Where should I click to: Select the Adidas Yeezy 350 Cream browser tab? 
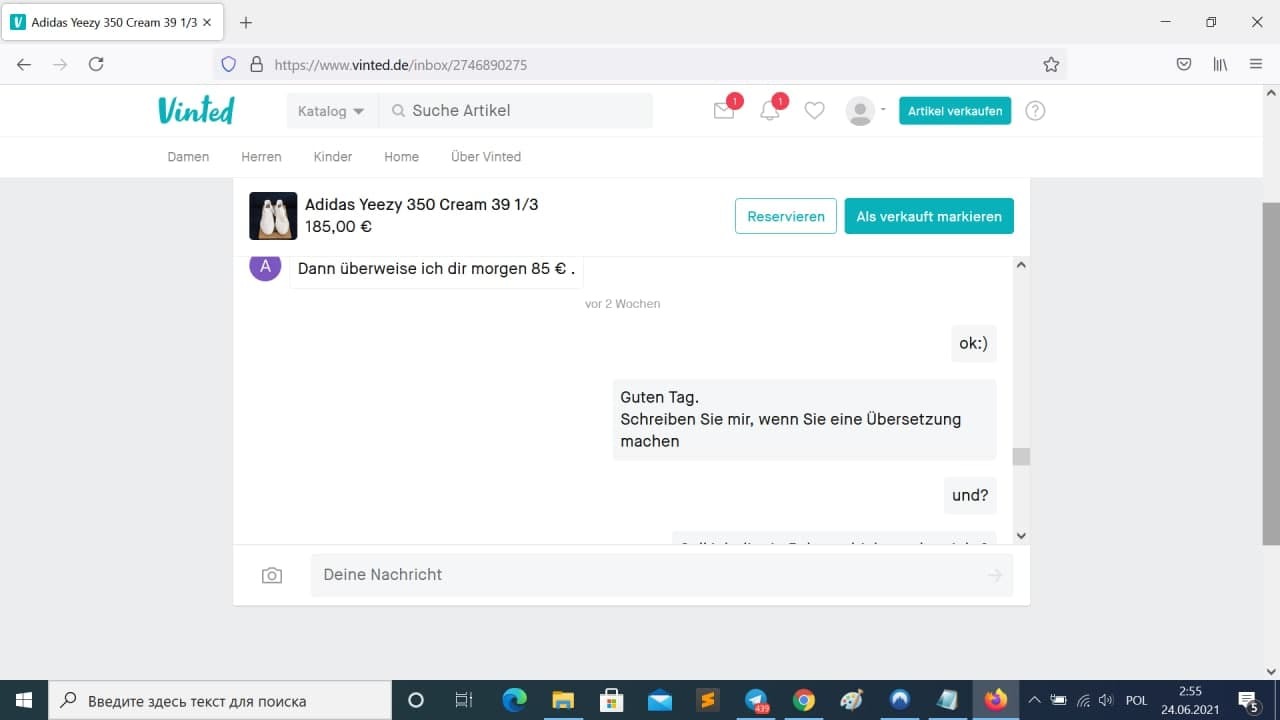pyautogui.click(x=112, y=22)
